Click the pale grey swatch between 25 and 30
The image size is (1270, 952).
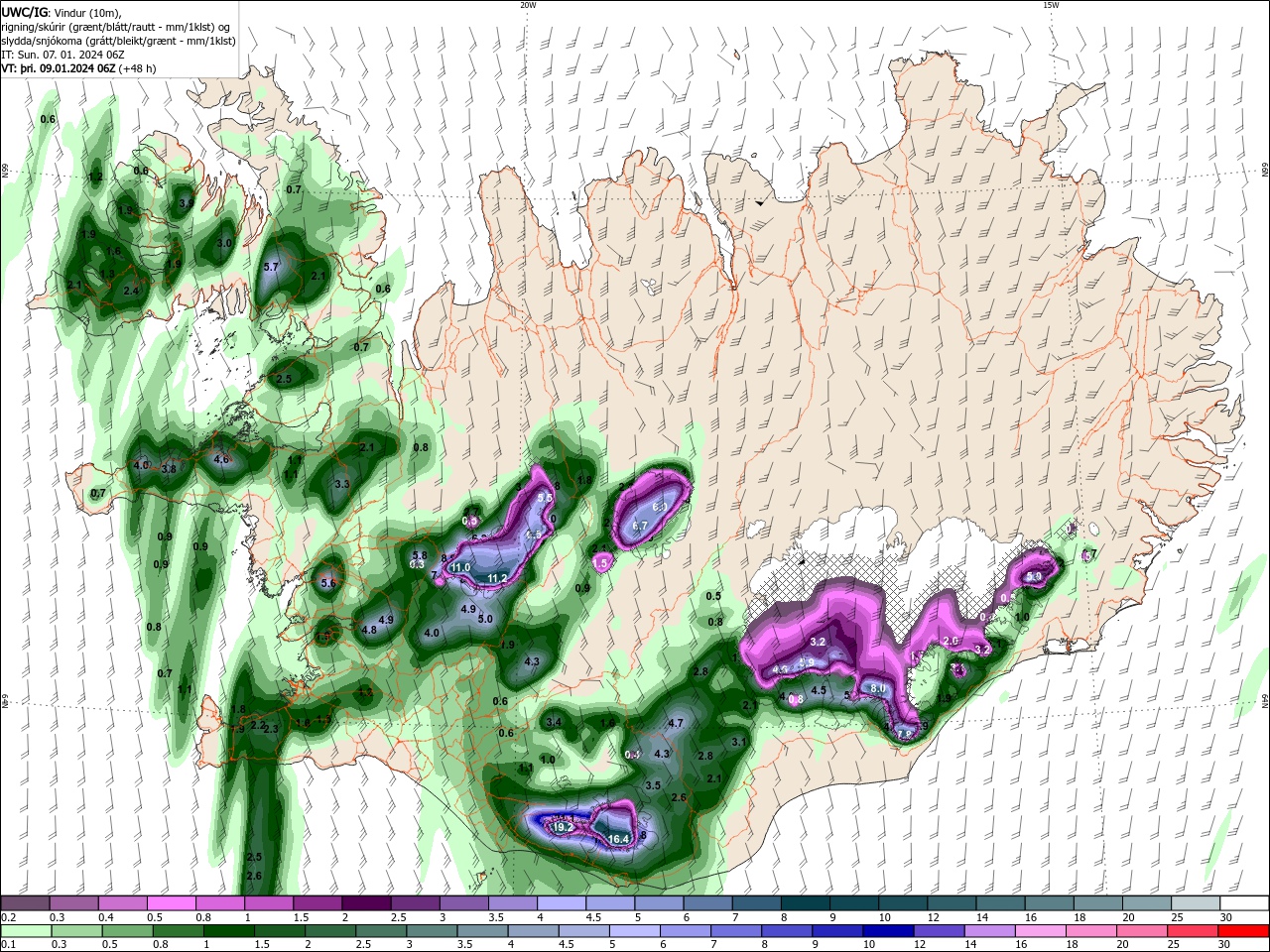click(1196, 903)
